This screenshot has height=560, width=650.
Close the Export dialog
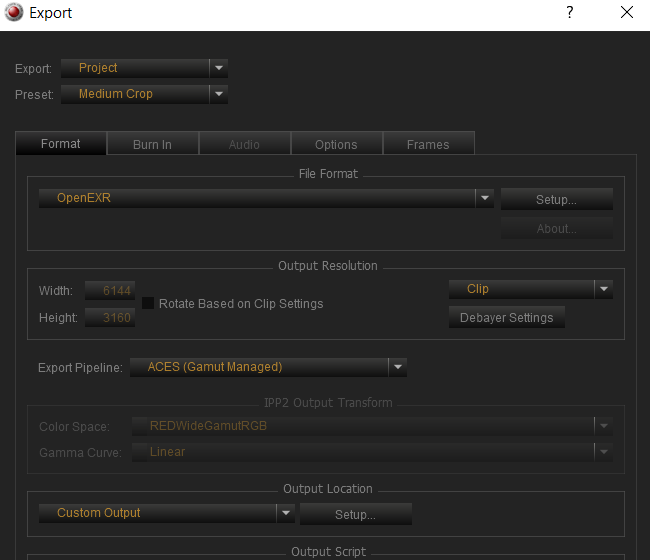pos(627,12)
